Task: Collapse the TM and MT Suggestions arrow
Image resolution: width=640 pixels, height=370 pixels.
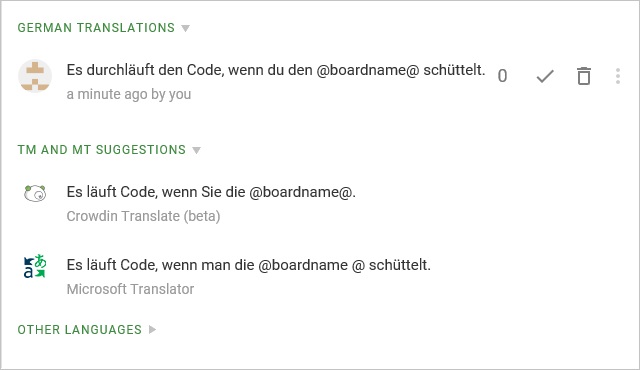Action: coord(196,151)
